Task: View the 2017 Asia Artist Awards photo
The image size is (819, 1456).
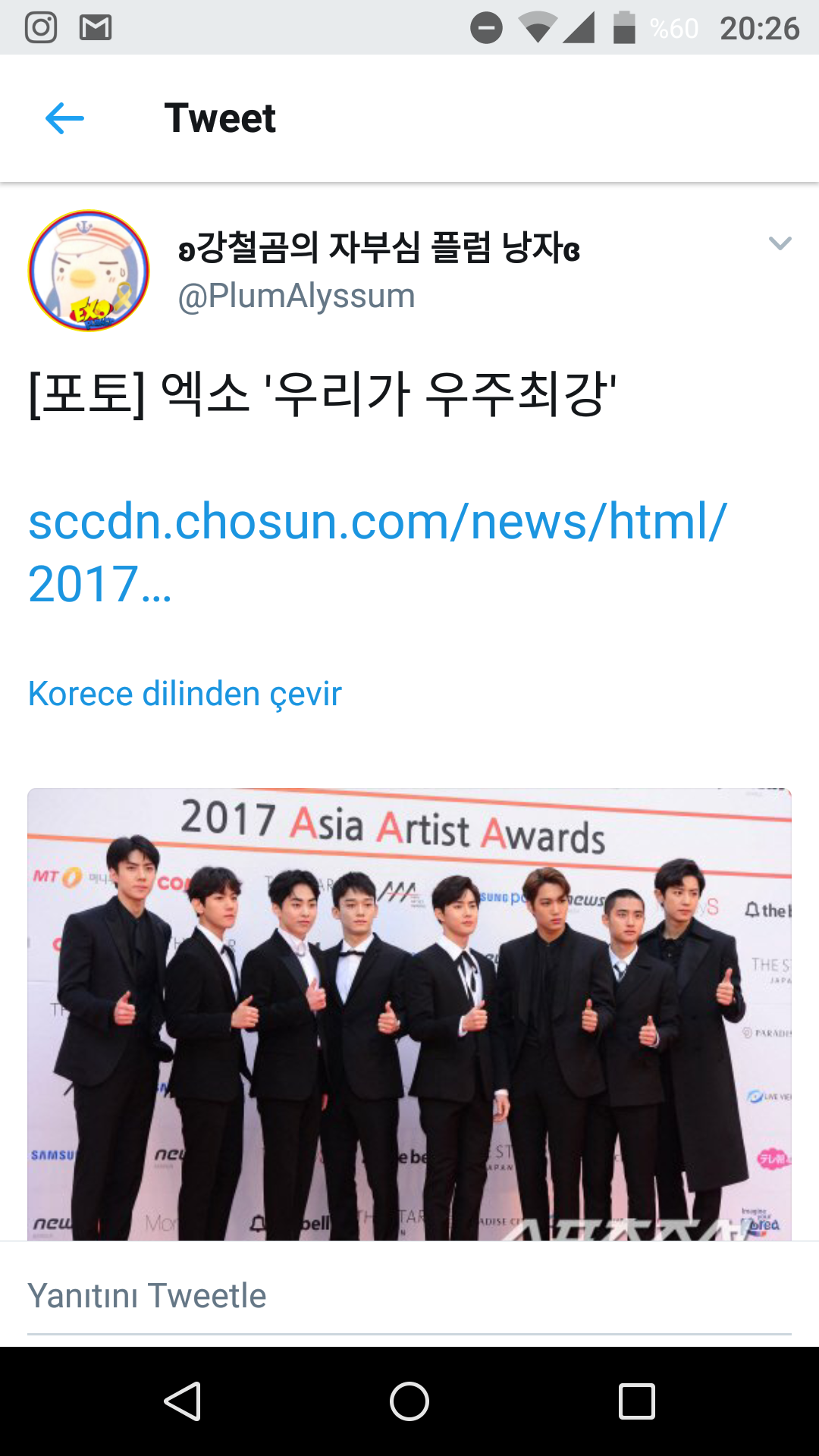Action: click(x=409, y=1014)
